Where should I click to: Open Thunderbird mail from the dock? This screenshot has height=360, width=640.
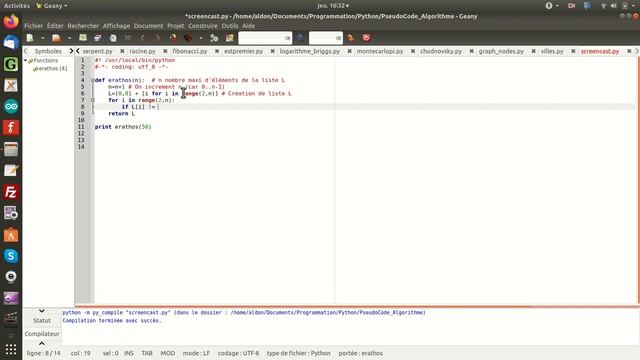click(x=11, y=42)
